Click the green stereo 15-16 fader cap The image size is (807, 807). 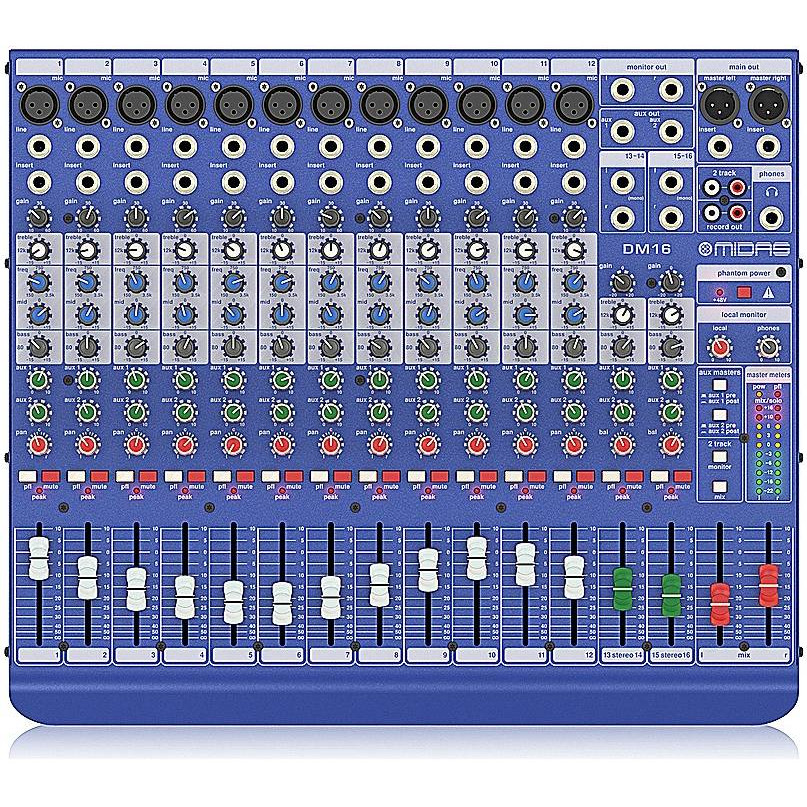click(671, 595)
